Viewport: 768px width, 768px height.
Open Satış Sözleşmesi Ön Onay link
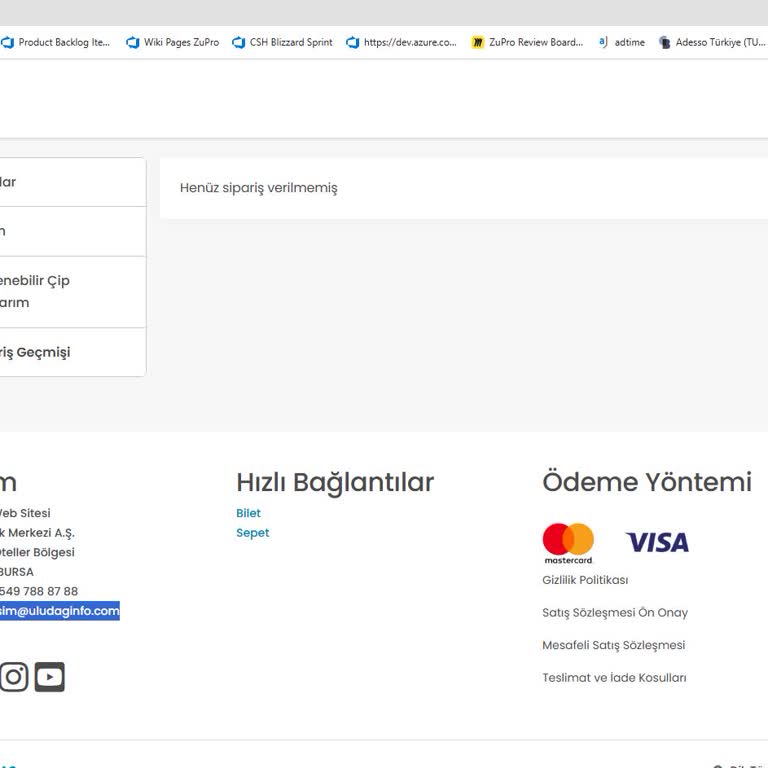coord(614,613)
